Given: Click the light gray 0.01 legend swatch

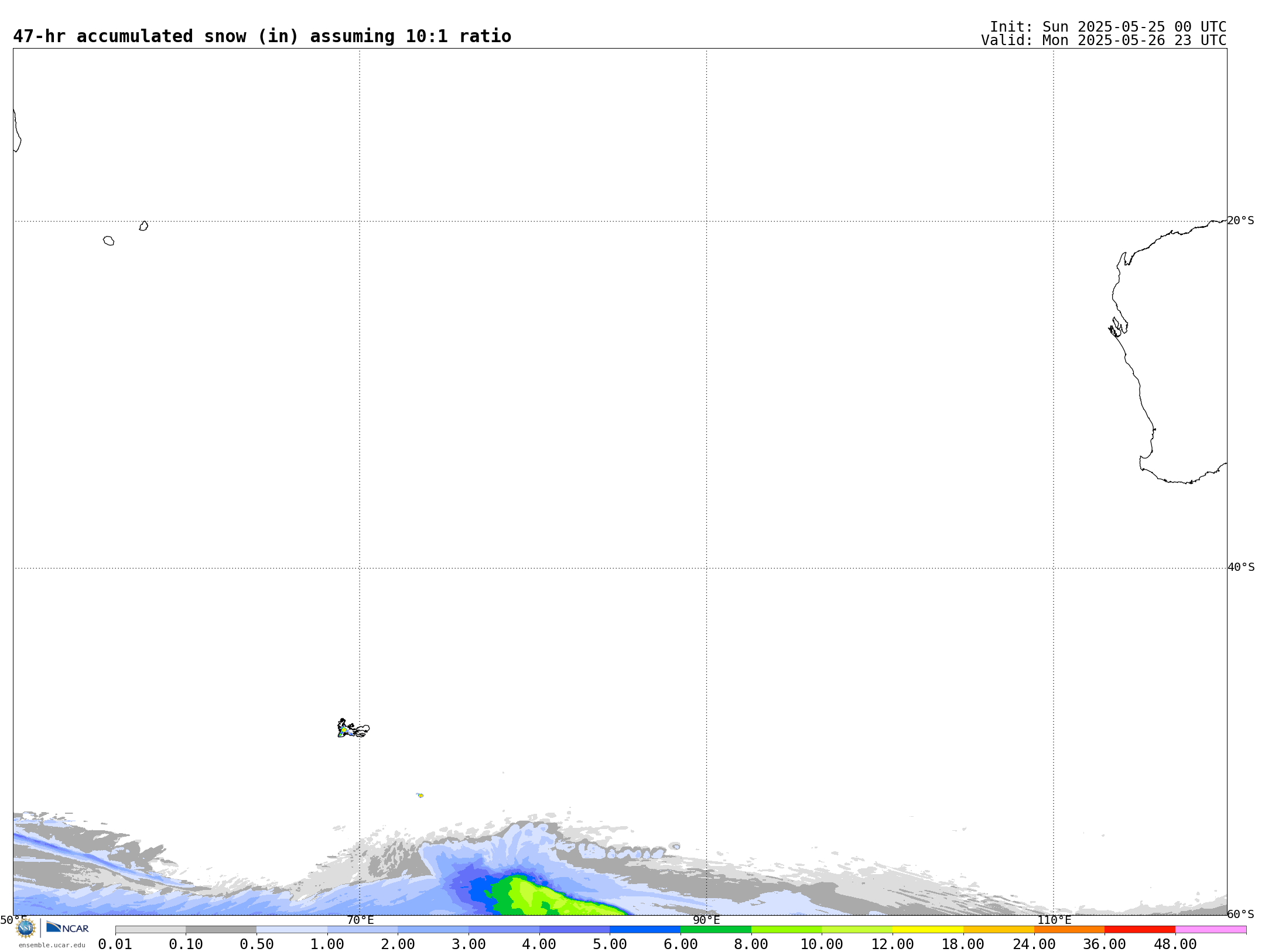Looking at the screenshot, I should point(151,930).
